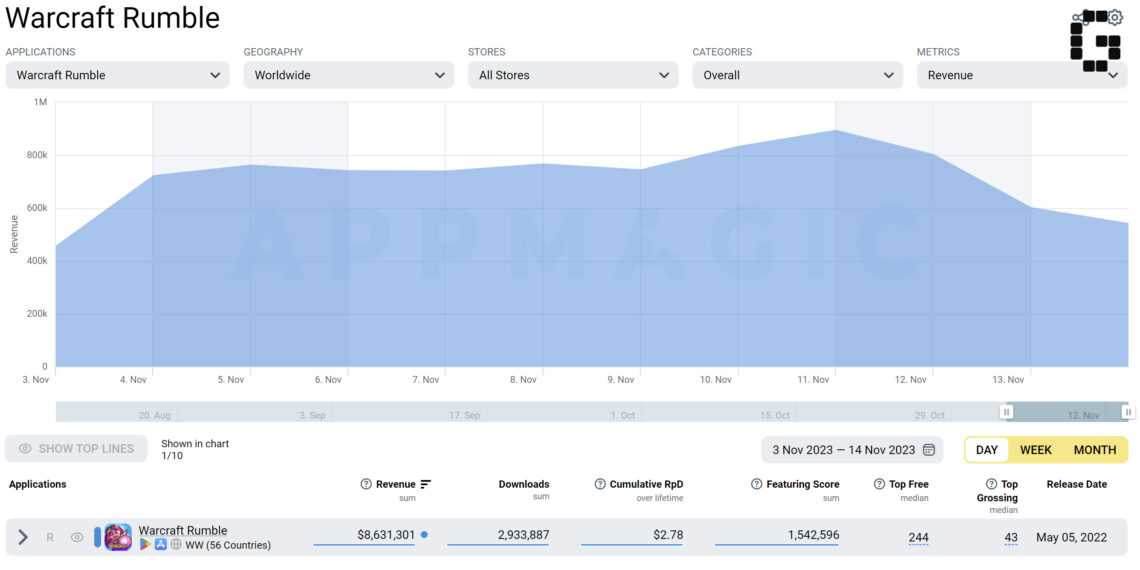Switch granularity to MONTH
The width and height of the screenshot is (1140, 570).
pos(1095,449)
